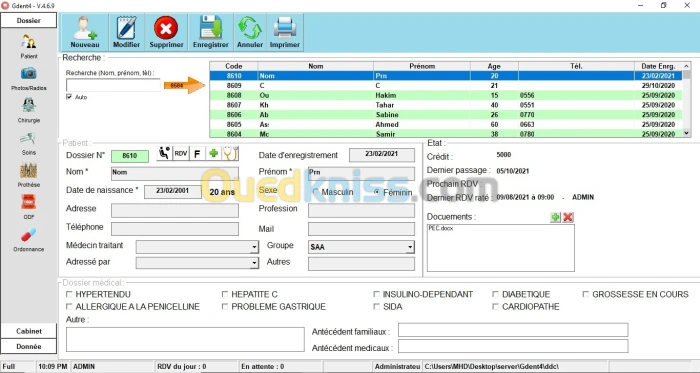Click green plus icon beside dossier number
This screenshot has width=700, height=373.
click(x=213, y=153)
